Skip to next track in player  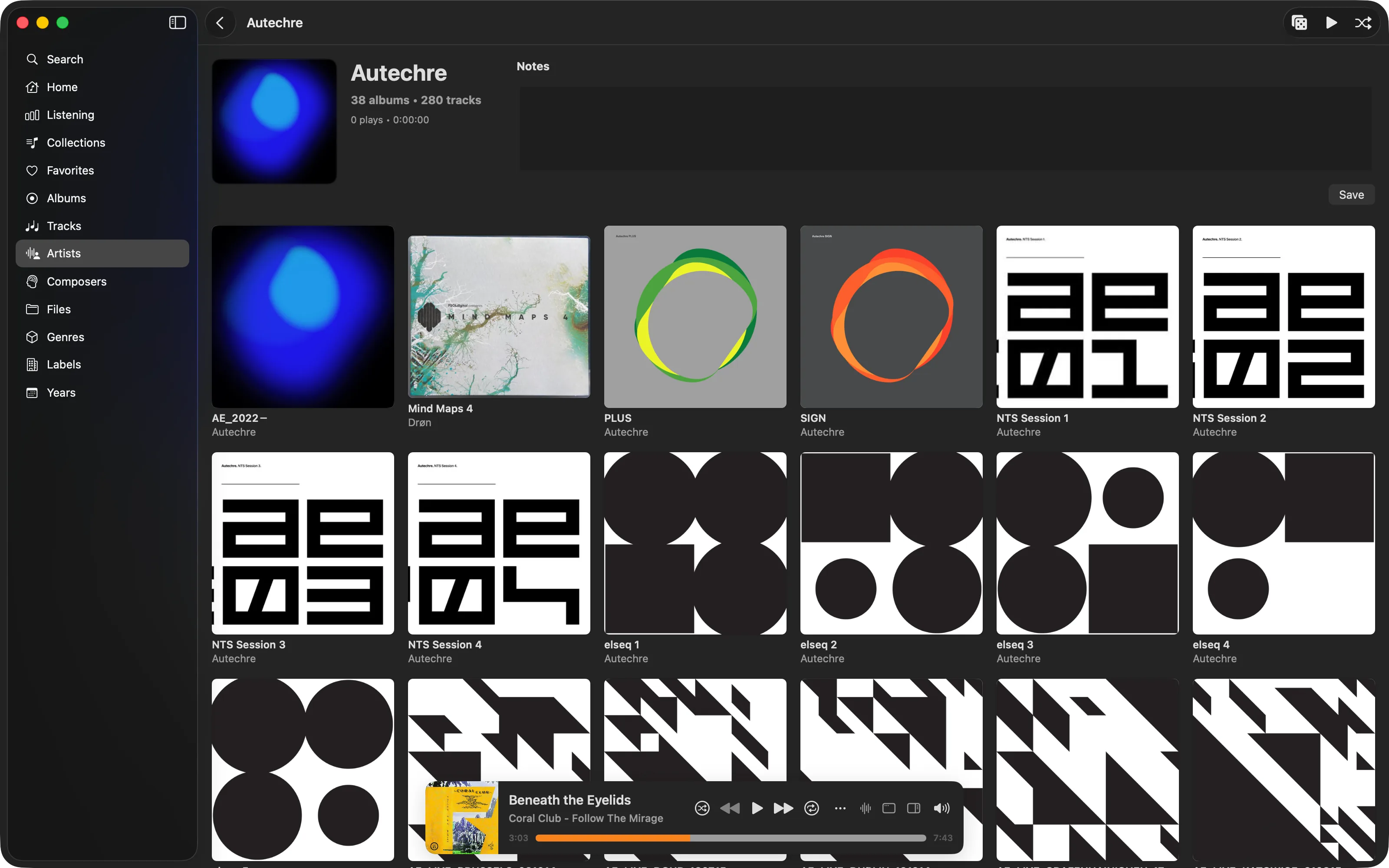pyautogui.click(x=783, y=808)
